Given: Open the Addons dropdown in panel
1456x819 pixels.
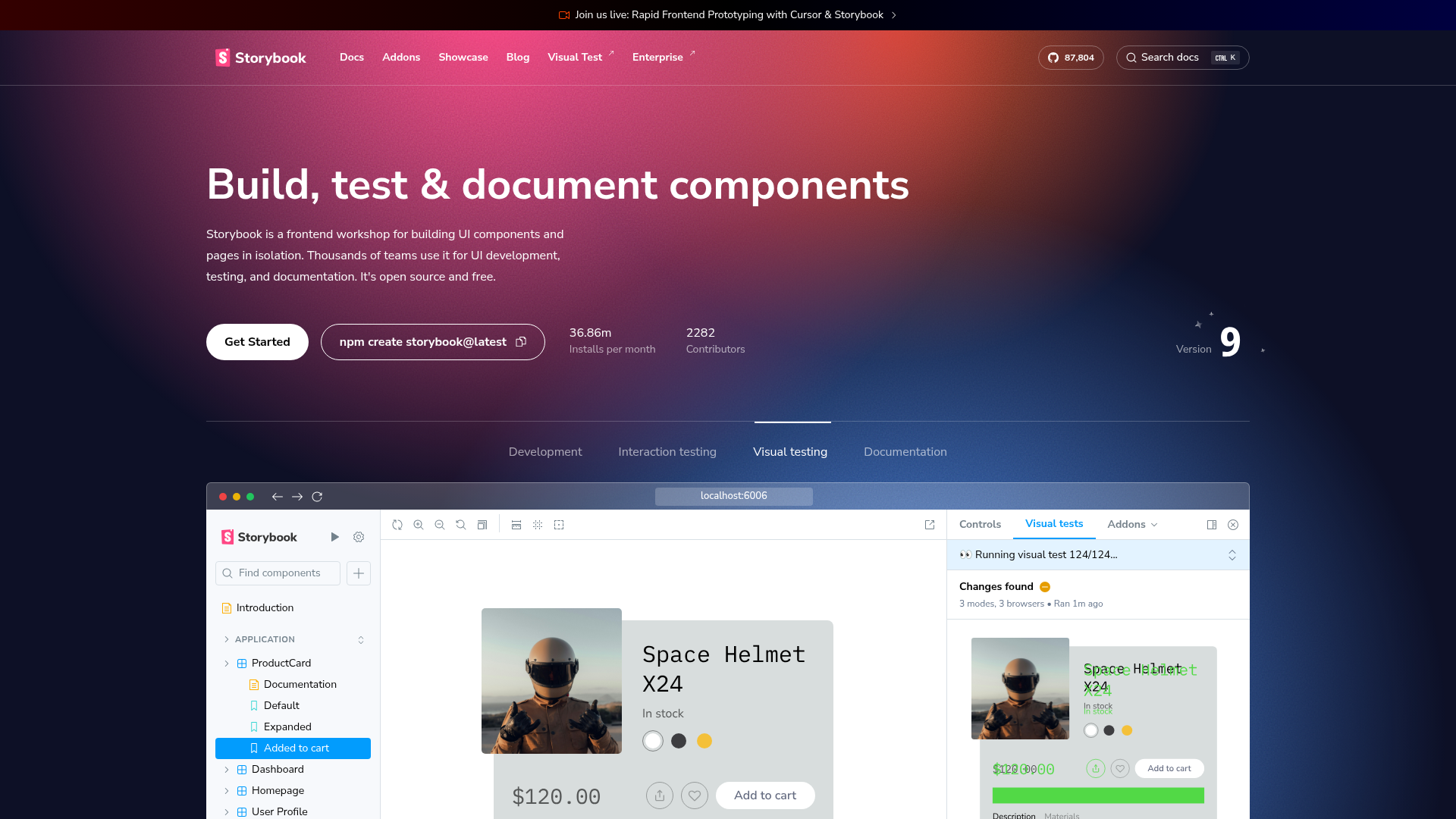Looking at the screenshot, I should (x=1132, y=525).
